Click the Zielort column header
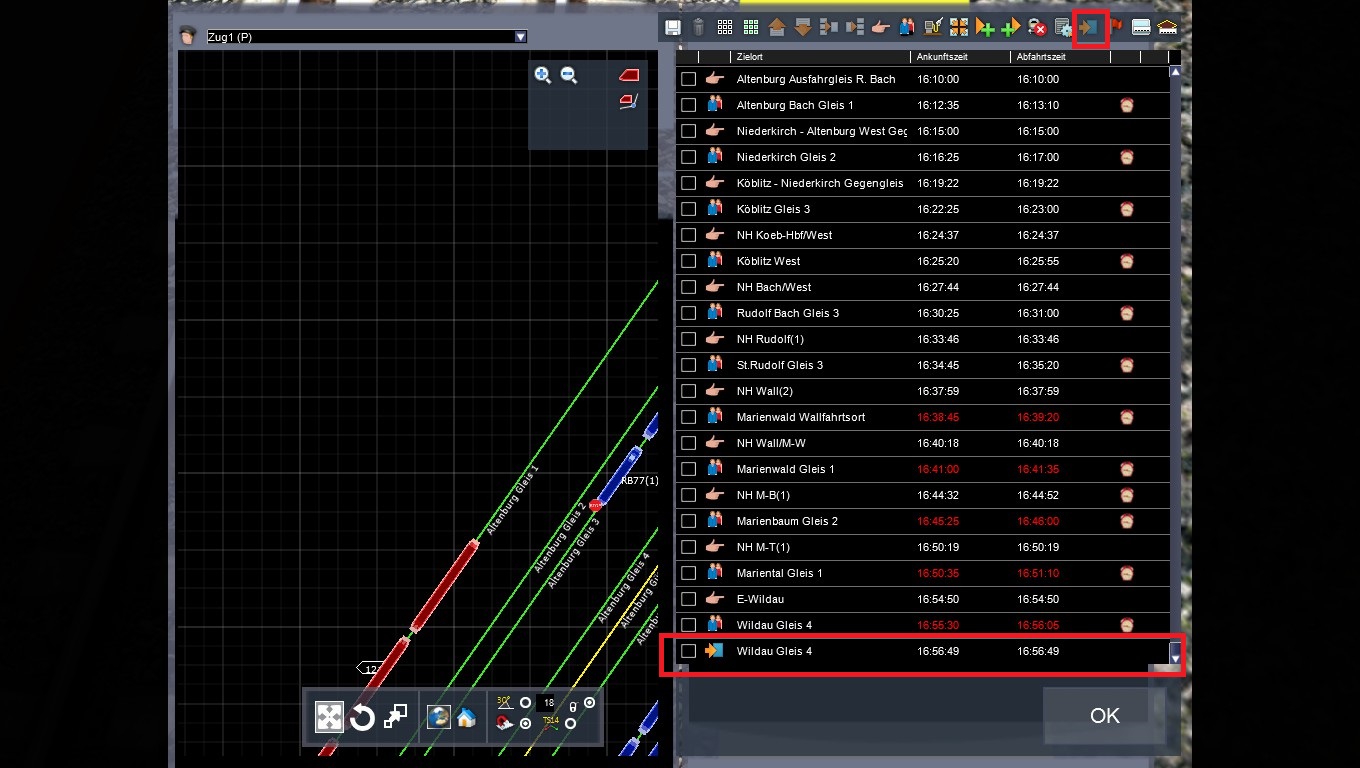 pos(815,57)
